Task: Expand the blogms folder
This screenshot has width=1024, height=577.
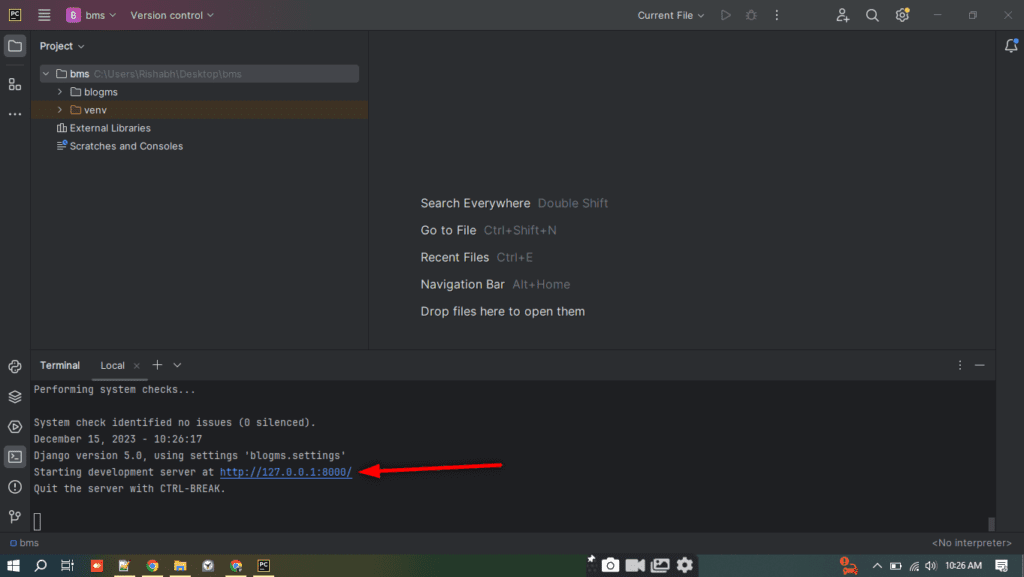Action: pos(60,92)
